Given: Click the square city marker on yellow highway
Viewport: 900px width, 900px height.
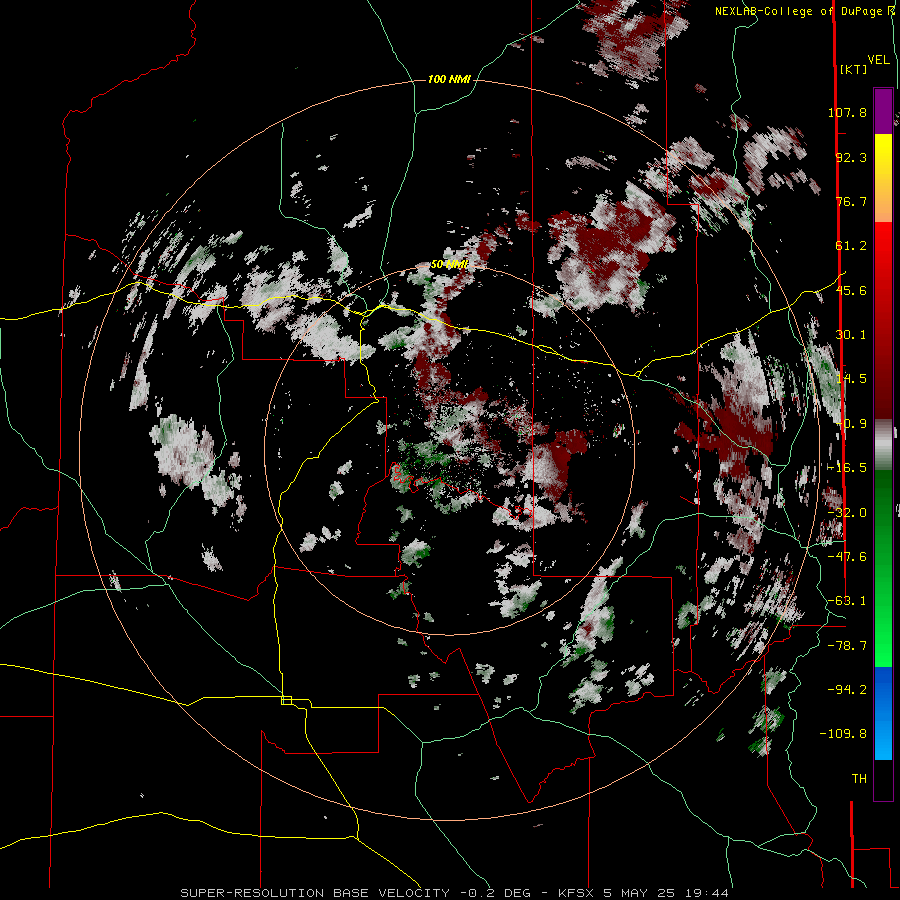Looking at the screenshot, I should 286,700.
